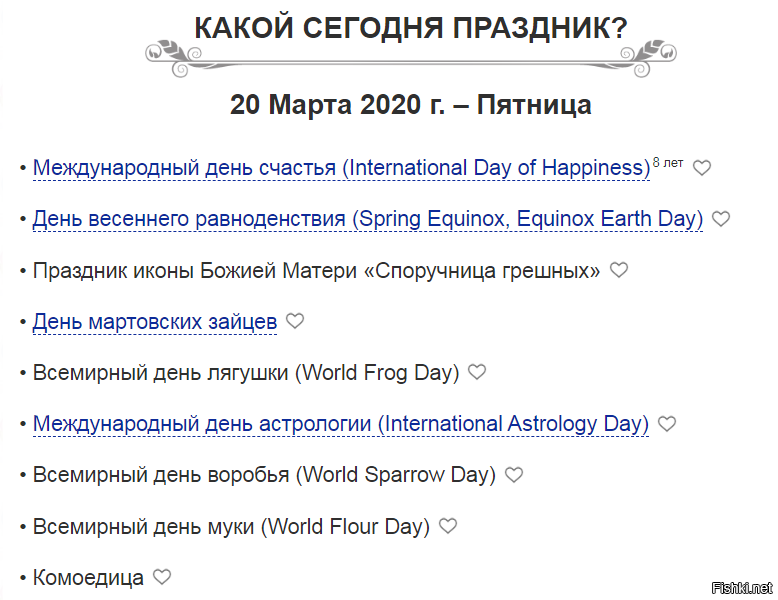778x600 pixels.
Task: Click the Комоедица entry text
Action: pyautogui.click(x=88, y=578)
